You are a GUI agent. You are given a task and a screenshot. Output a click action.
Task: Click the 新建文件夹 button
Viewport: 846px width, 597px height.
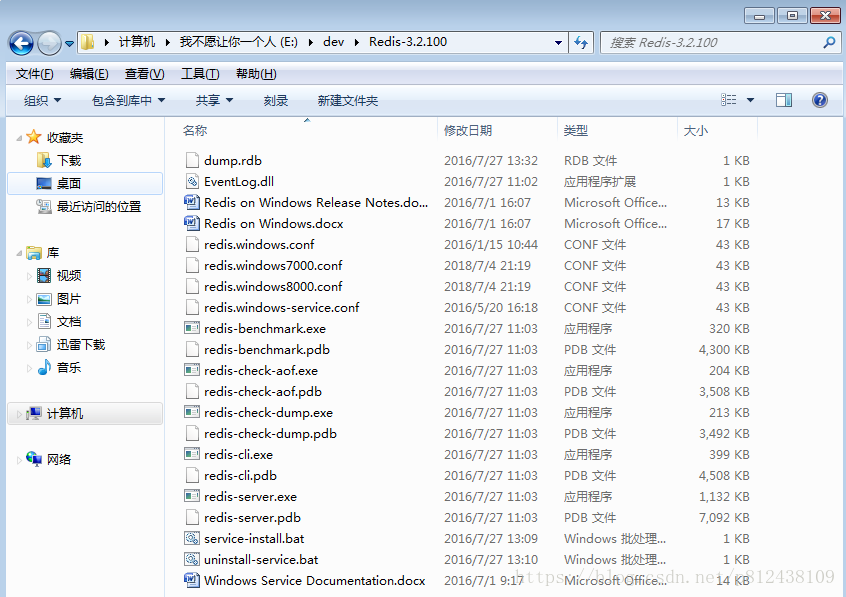[x=348, y=100]
